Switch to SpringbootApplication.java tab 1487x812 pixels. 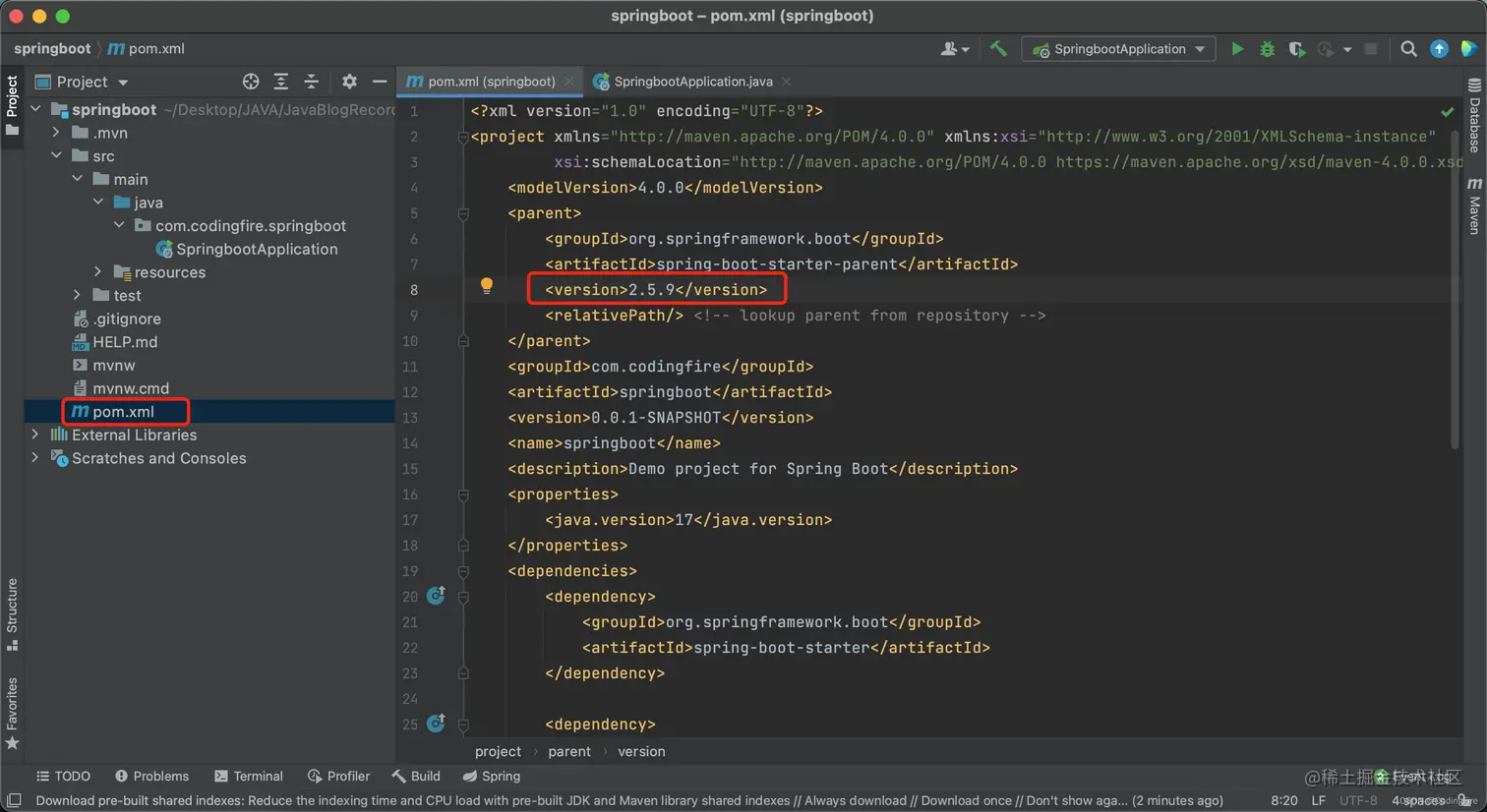click(x=692, y=82)
